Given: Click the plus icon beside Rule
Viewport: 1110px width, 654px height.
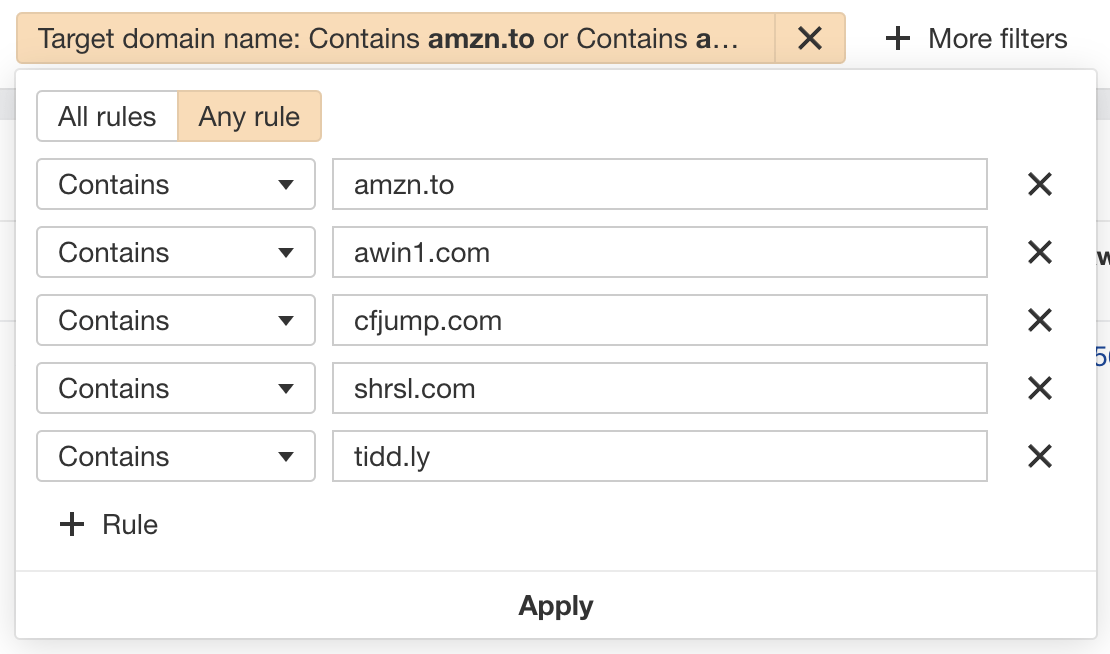Looking at the screenshot, I should 72,524.
